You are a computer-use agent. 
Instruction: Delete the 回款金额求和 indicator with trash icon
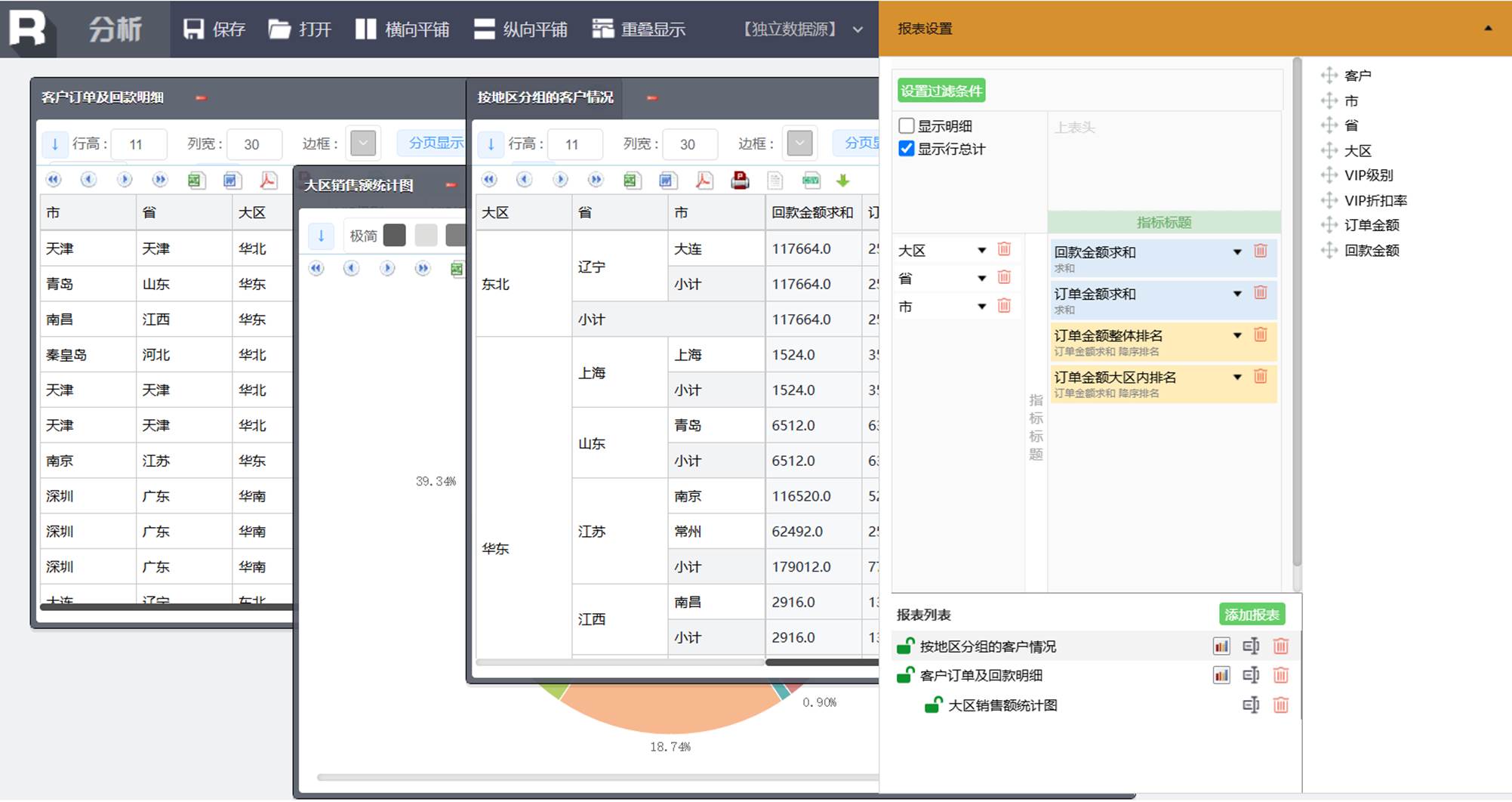pos(1260,251)
